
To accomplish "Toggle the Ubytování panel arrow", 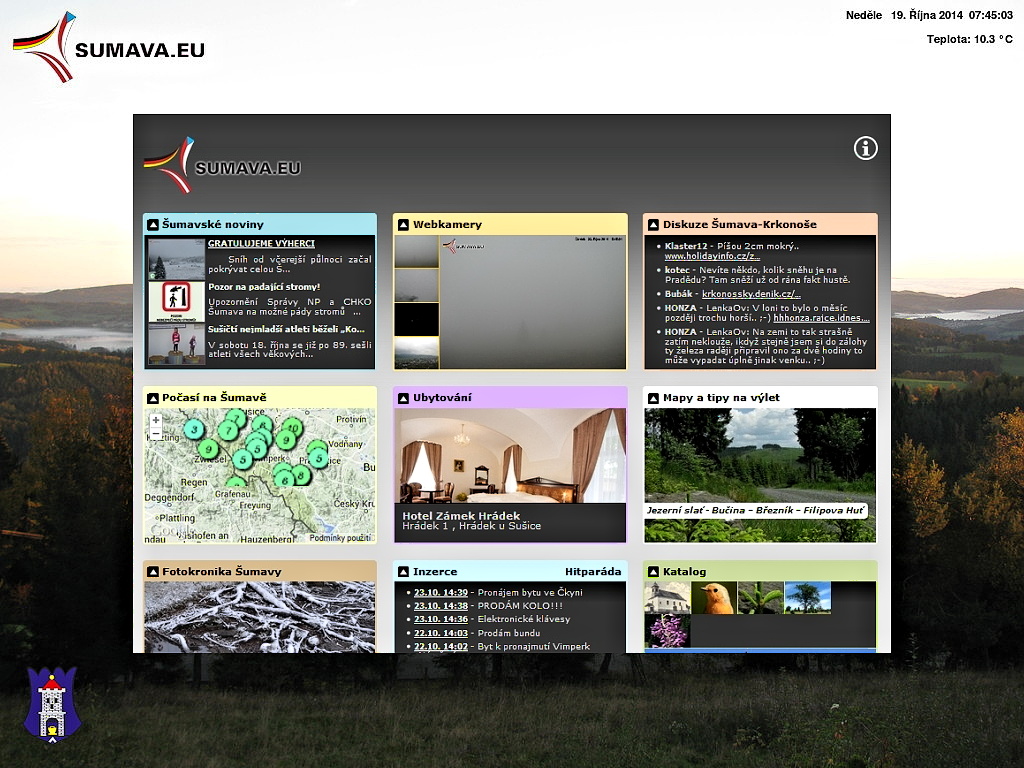I will coord(403,398).
